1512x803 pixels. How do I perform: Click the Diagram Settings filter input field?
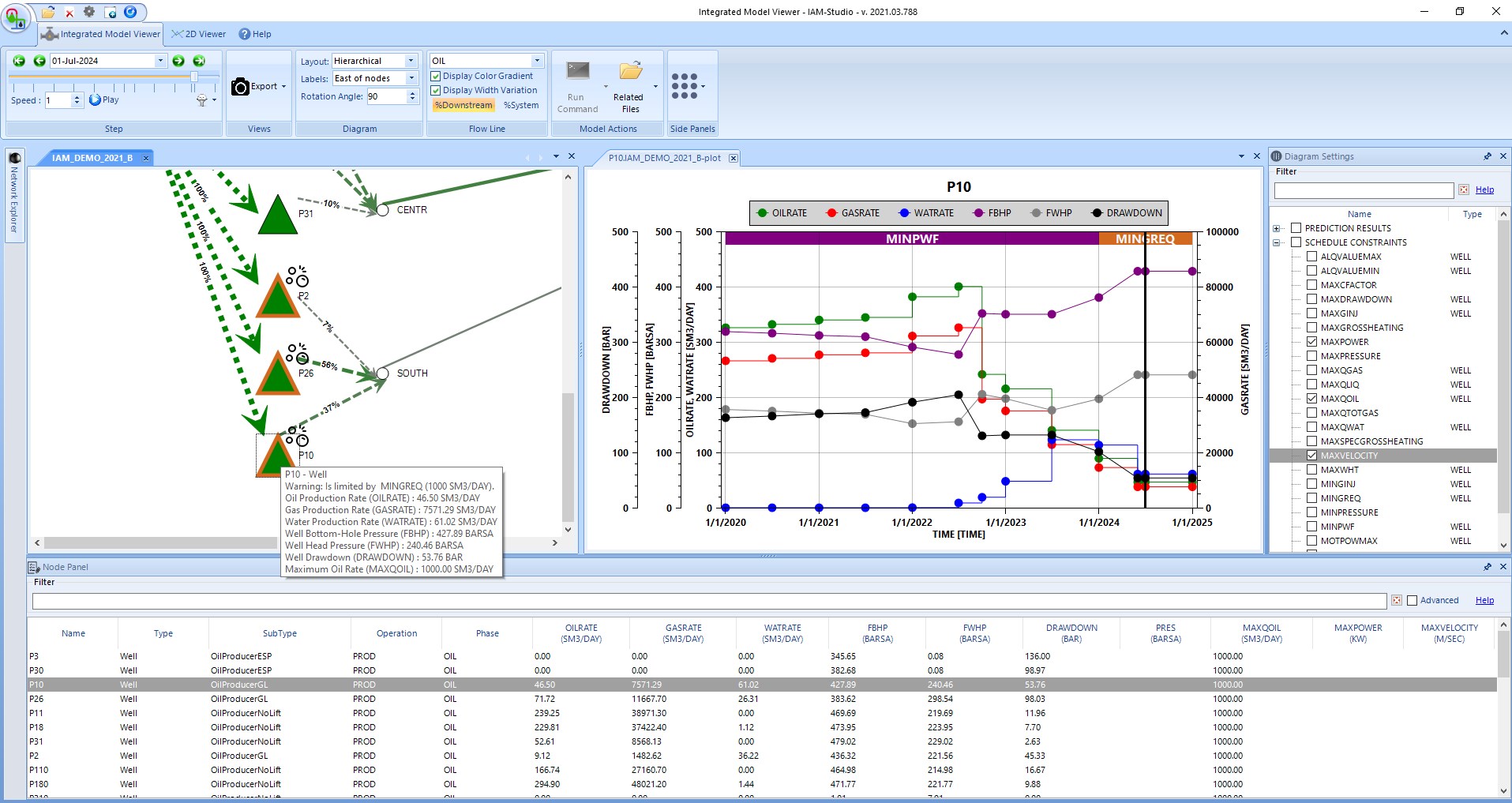[1364, 190]
